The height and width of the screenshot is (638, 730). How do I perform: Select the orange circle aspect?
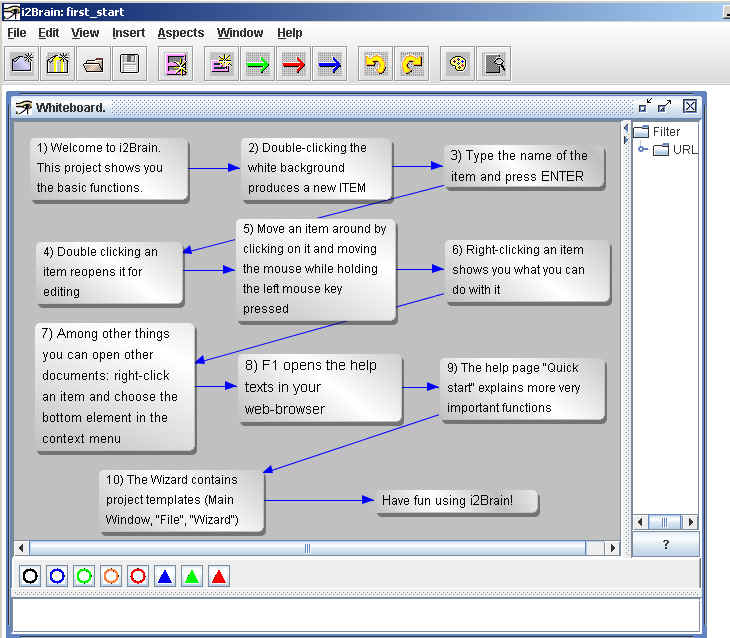point(111,576)
